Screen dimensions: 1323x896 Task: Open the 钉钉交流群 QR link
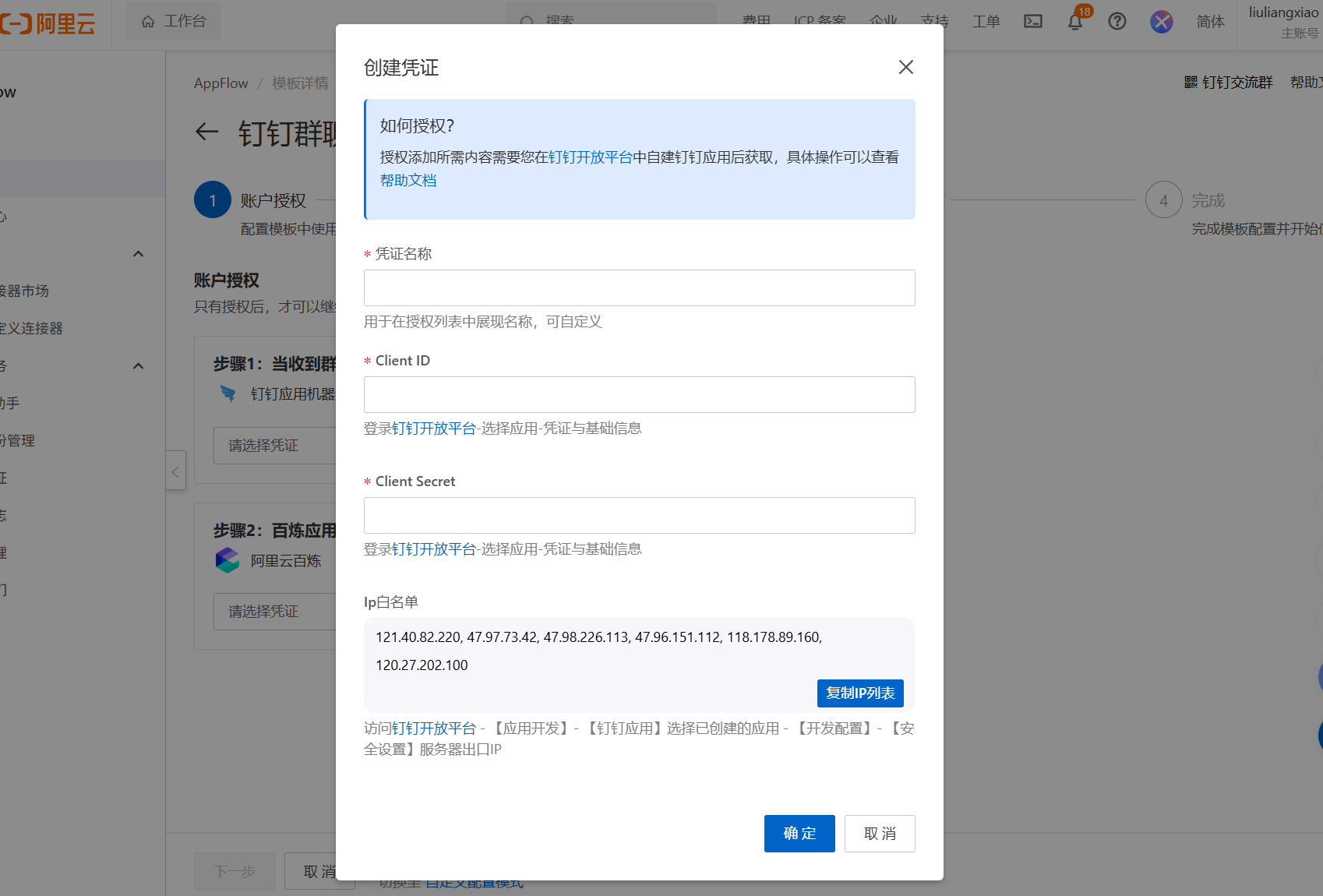pos(1229,83)
